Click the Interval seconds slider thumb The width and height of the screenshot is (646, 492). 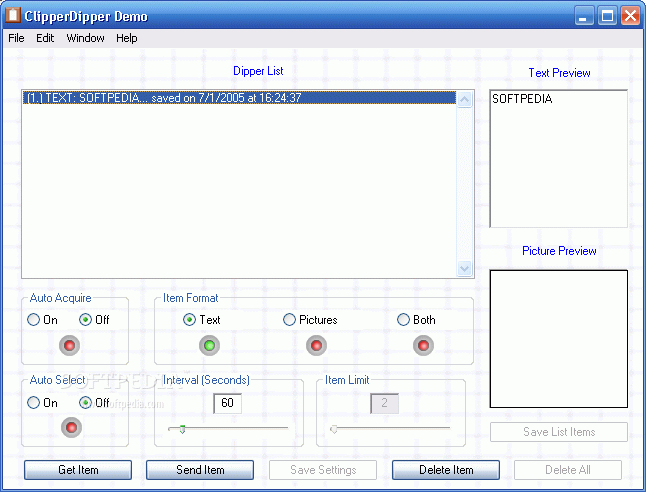182,429
